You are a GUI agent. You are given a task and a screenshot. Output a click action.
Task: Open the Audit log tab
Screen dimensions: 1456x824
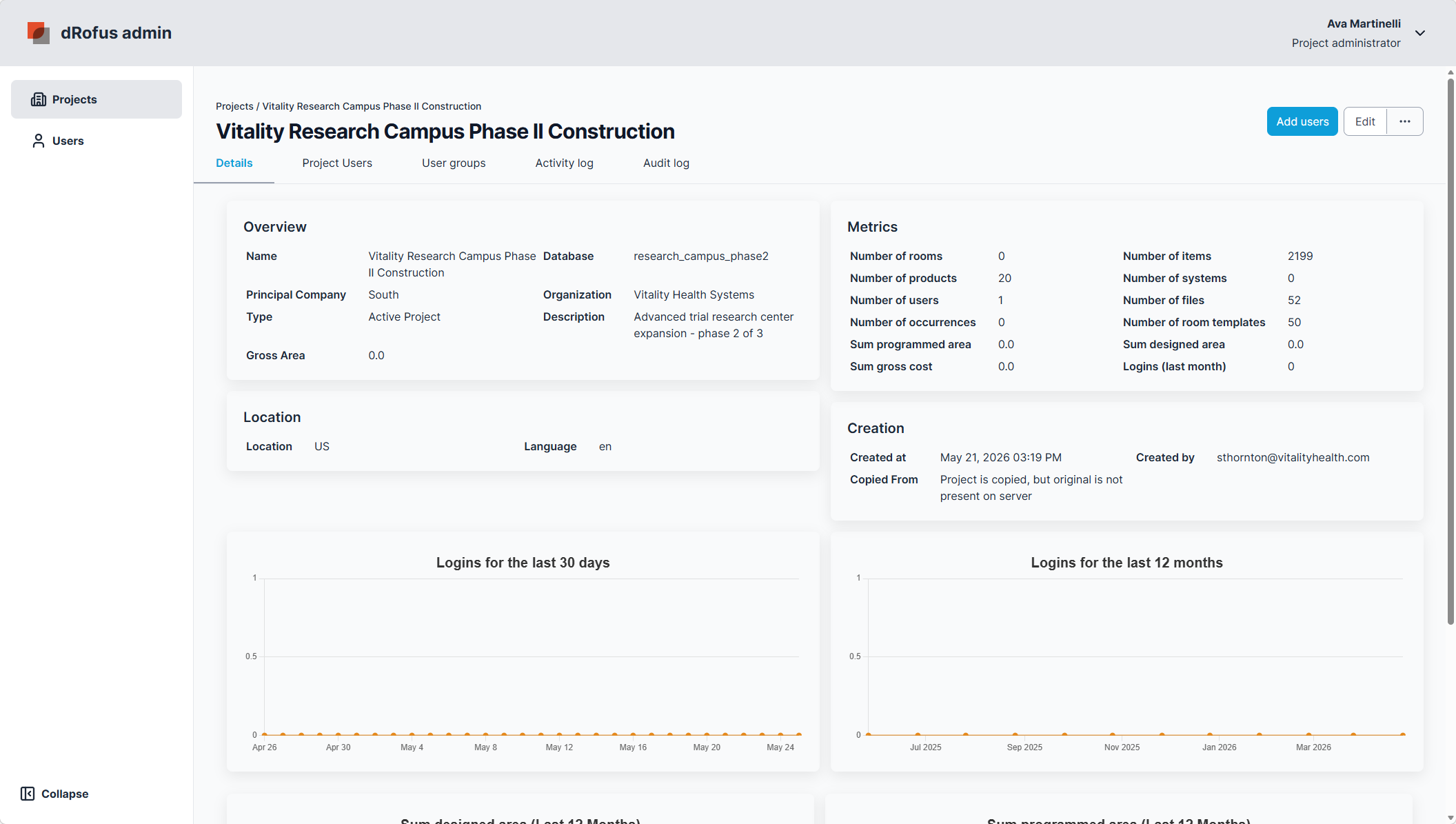(666, 163)
